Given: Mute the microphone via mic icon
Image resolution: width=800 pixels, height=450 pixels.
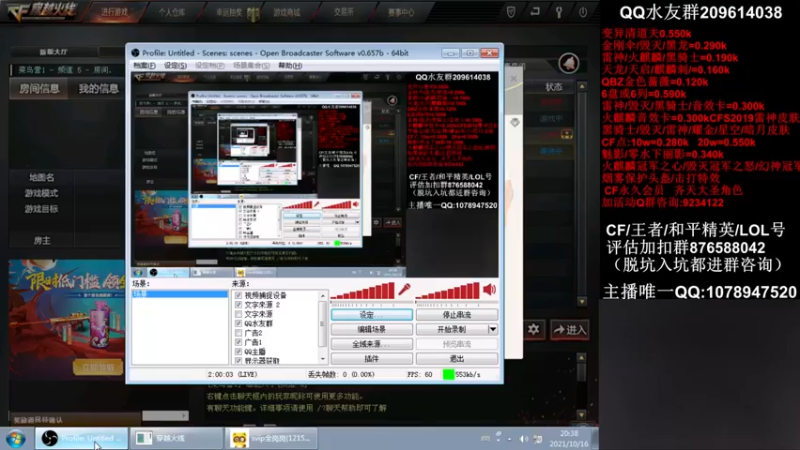Looking at the screenshot, I should click(x=404, y=290).
